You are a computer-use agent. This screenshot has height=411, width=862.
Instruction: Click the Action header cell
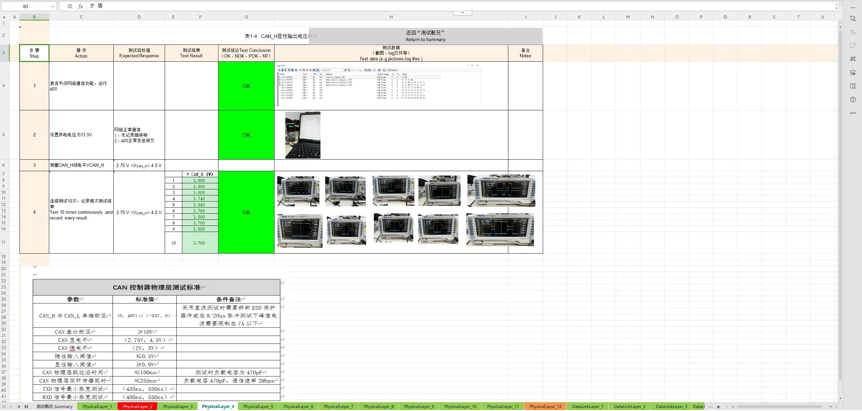81,53
